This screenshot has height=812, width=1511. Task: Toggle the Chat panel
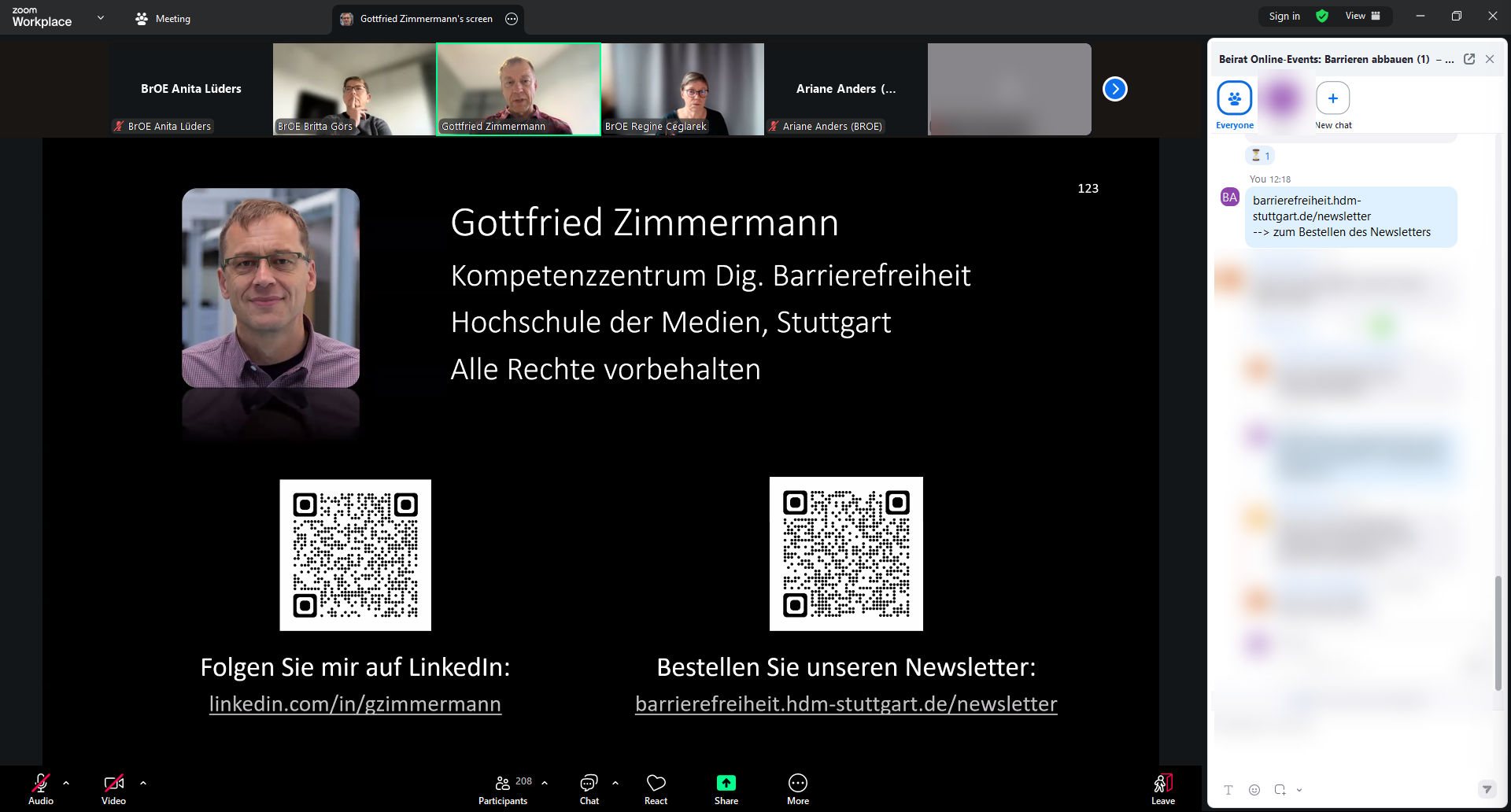[x=589, y=788]
